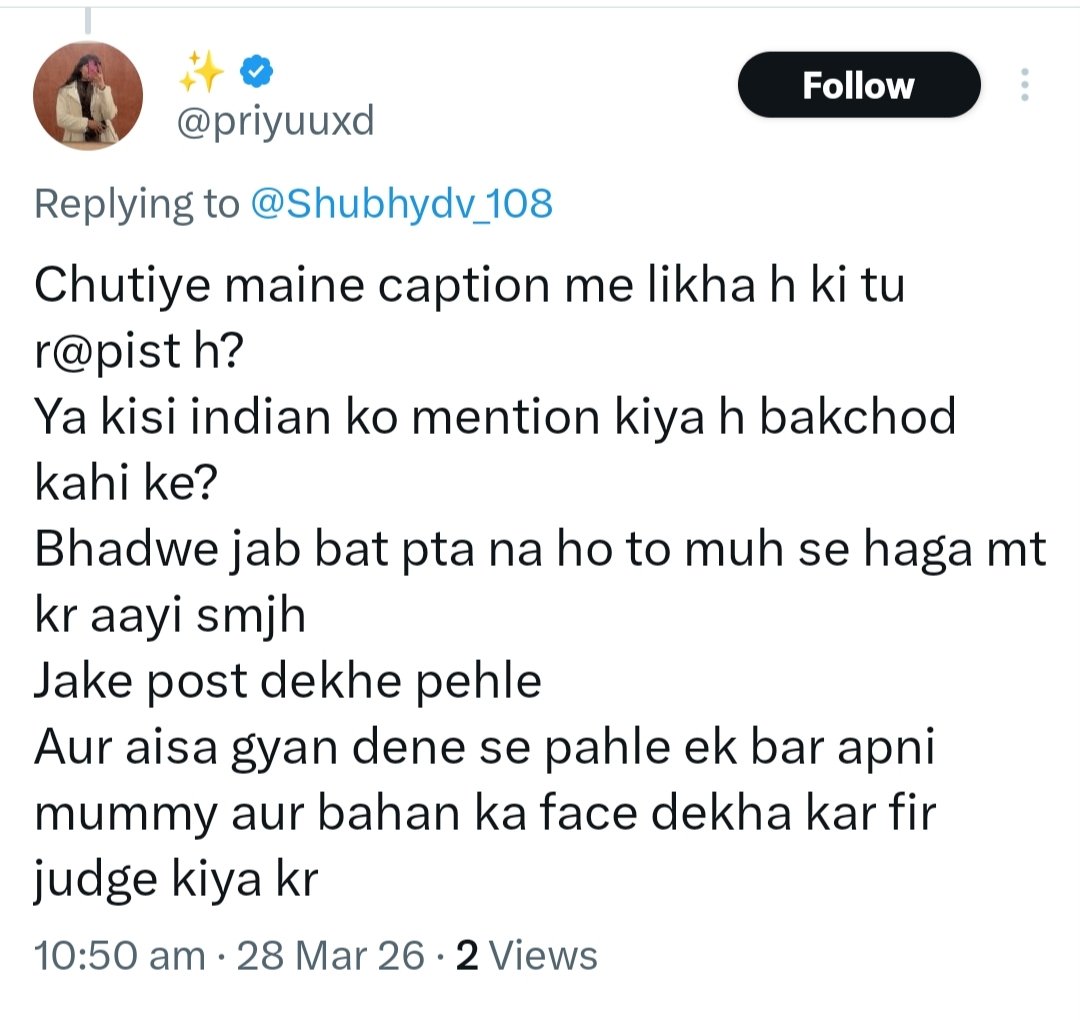Open the three-dot more options menu

click(1023, 86)
